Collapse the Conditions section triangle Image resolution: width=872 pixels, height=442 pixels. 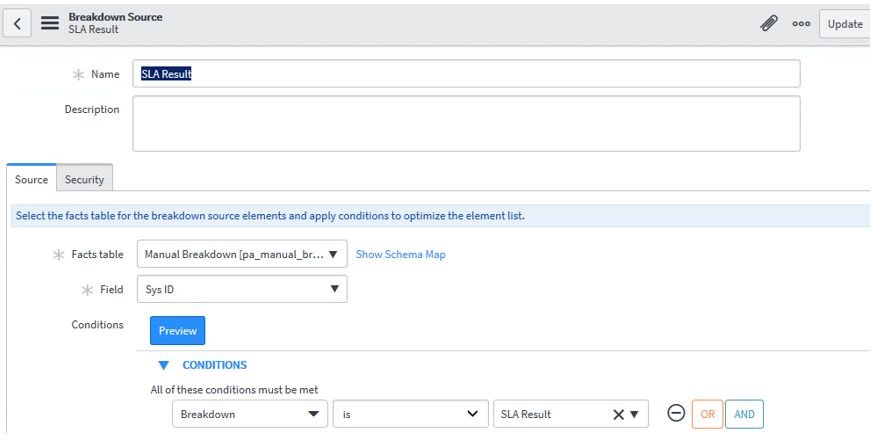pyautogui.click(x=164, y=365)
